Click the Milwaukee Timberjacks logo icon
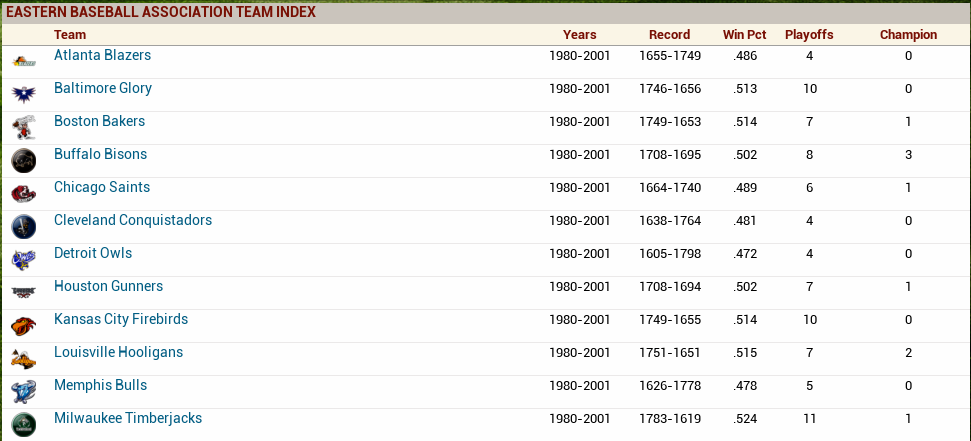The image size is (971, 441). coord(24,423)
